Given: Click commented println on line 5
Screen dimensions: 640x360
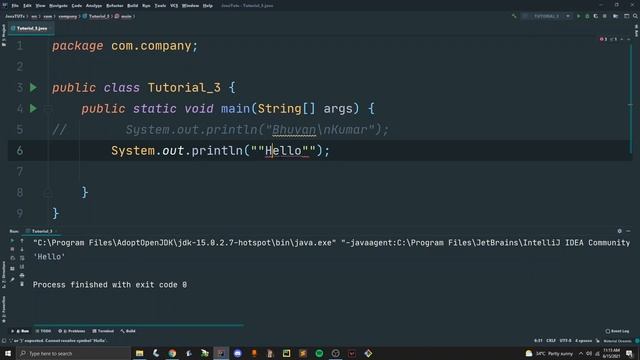Looking at the screenshot, I should point(257,130).
